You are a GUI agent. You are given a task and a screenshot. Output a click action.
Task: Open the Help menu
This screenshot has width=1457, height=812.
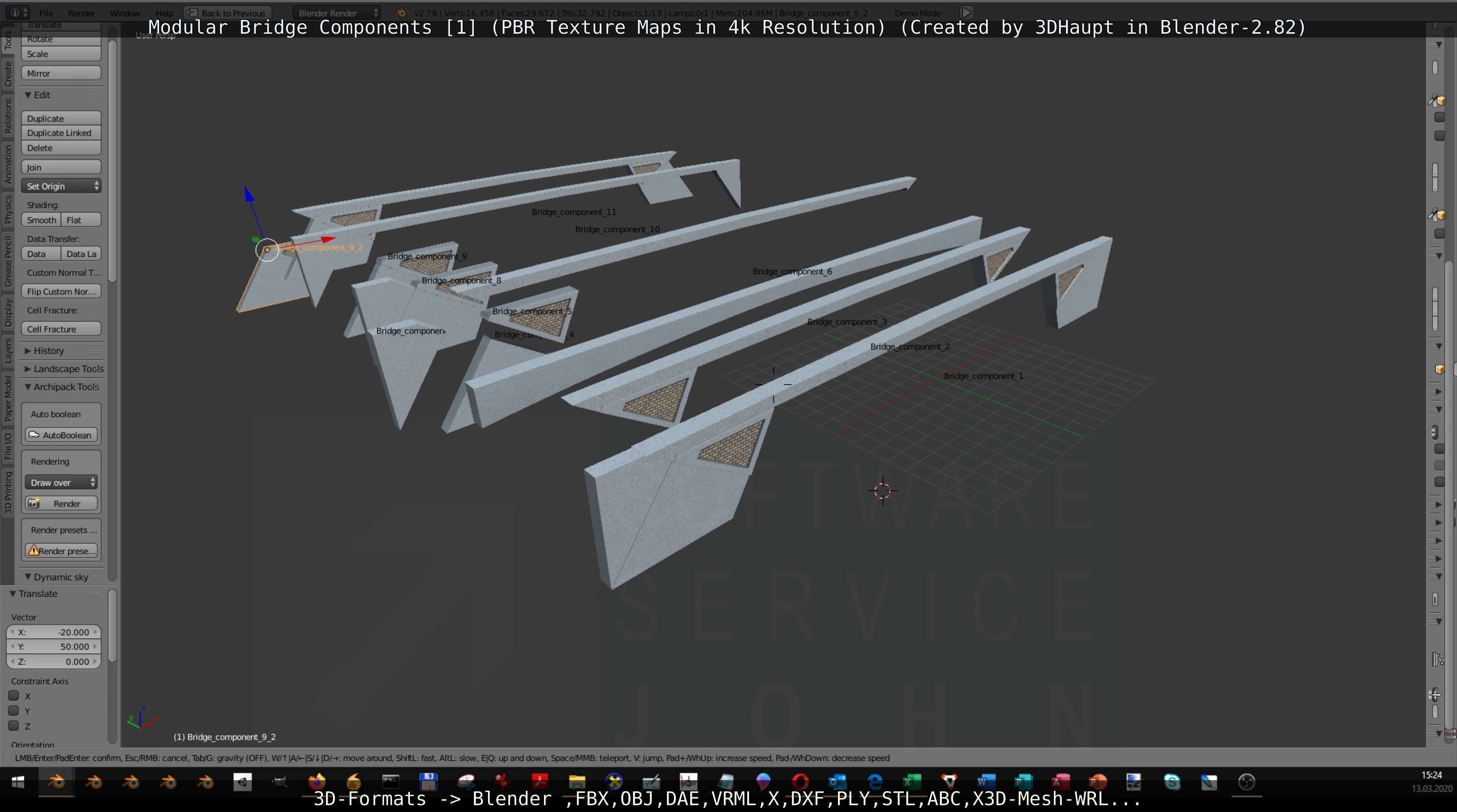pyautogui.click(x=164, y=12)
